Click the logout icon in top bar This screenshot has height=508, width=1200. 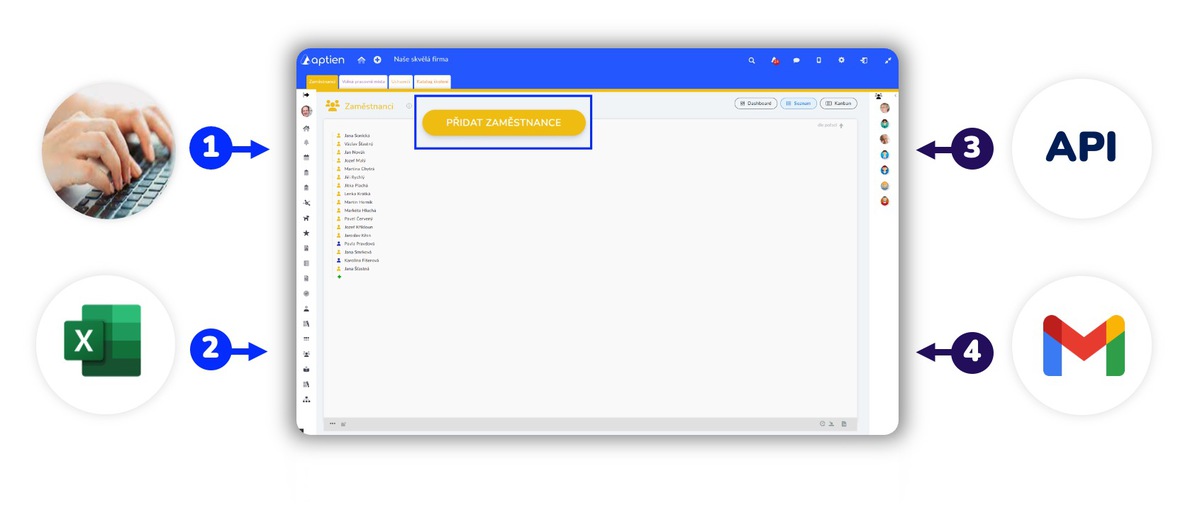point(864,60)
